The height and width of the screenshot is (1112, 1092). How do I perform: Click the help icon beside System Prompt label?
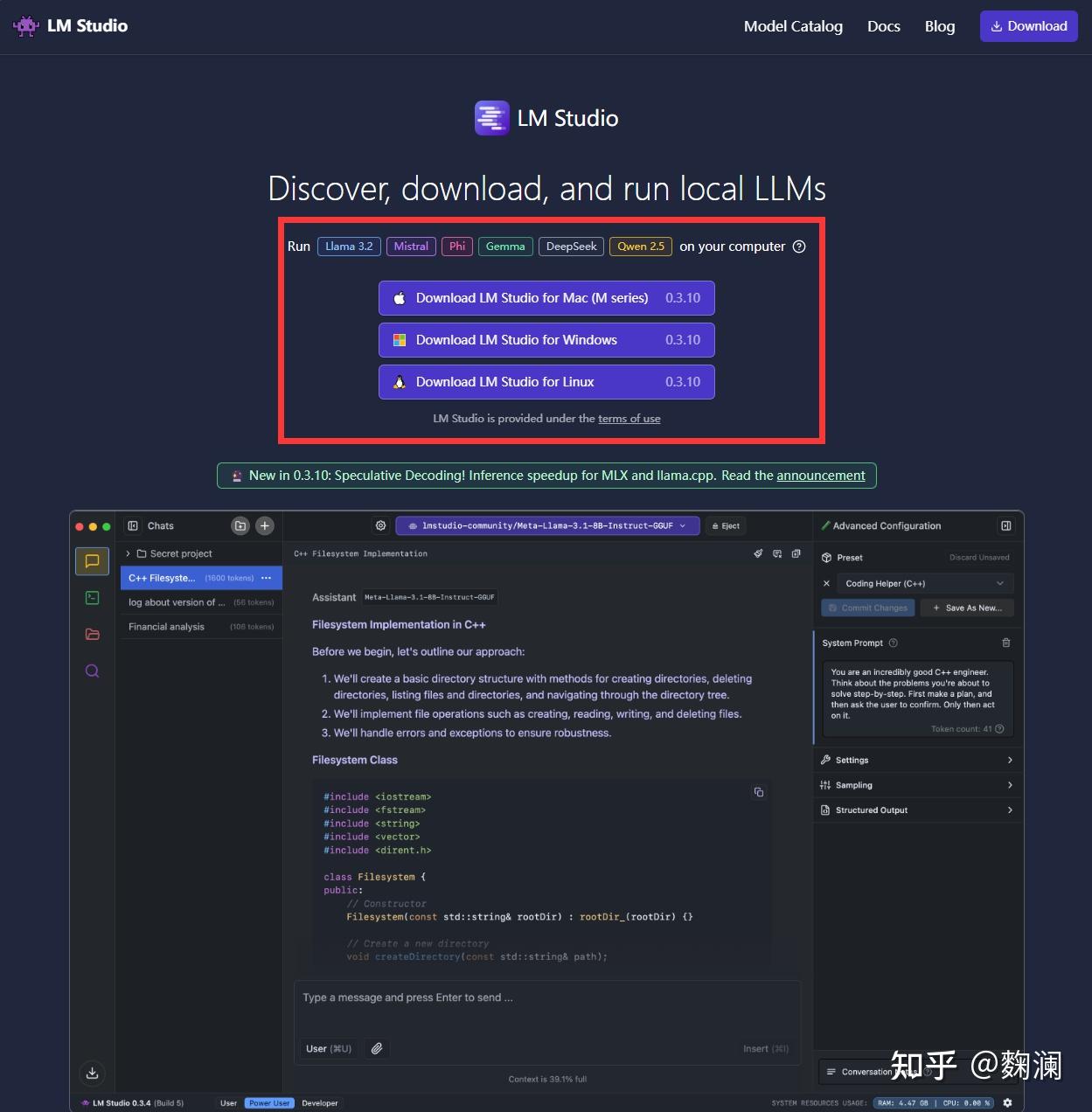[x=894, y=643]
